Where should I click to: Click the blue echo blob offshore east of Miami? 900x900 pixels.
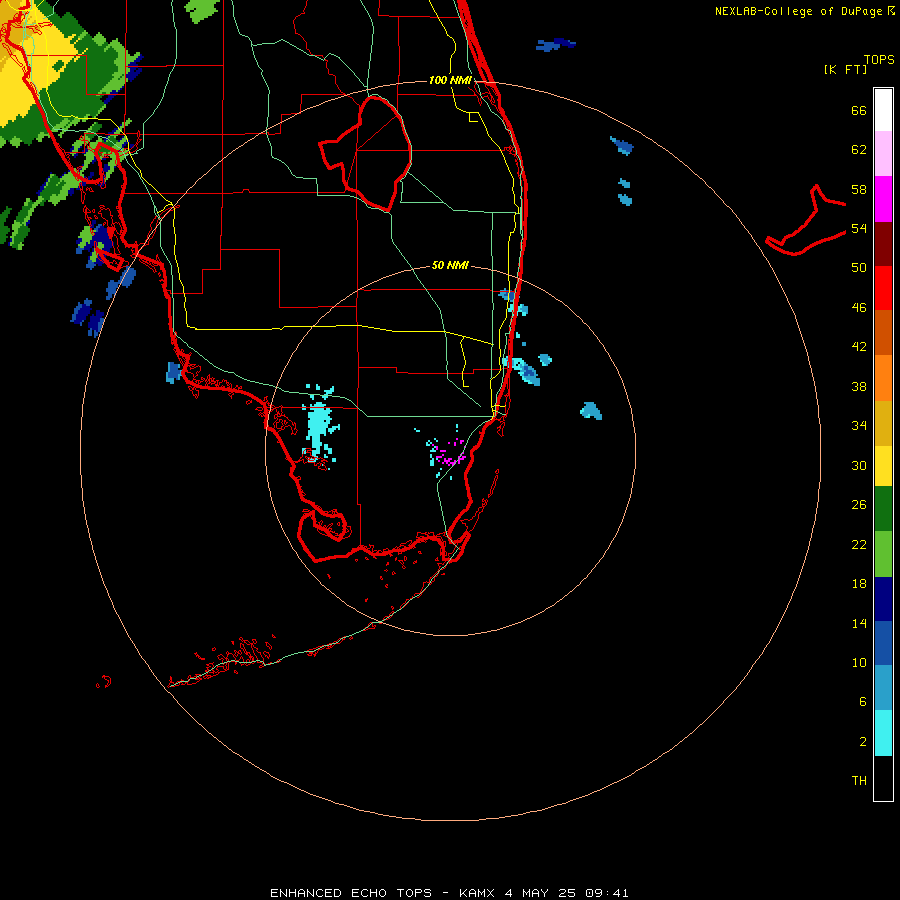coord(591,411)
